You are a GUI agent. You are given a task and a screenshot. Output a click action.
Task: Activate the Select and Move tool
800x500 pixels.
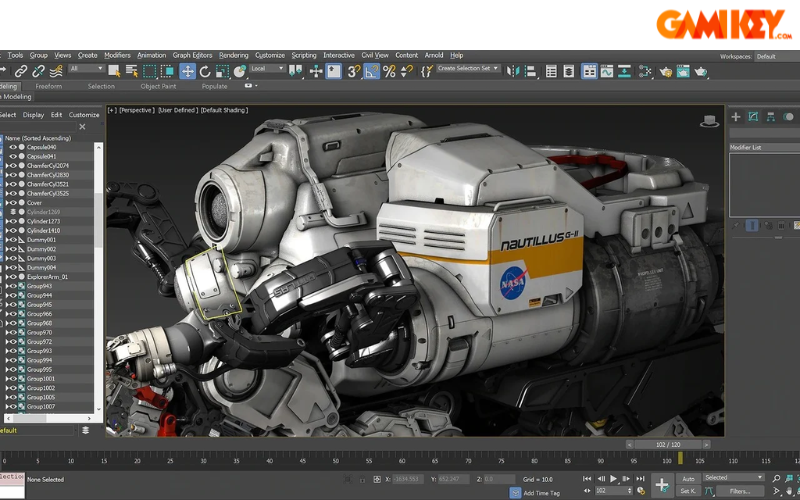pos(187,71)
